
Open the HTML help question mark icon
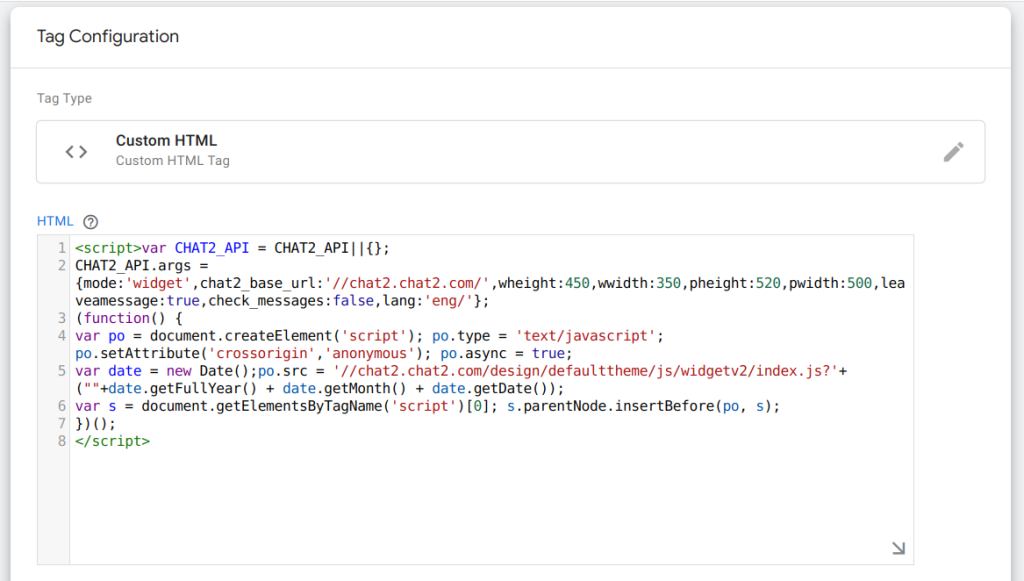pos(91,222)
